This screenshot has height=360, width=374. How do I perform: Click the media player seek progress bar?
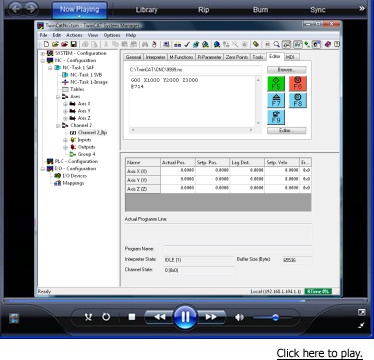[185, 301]
